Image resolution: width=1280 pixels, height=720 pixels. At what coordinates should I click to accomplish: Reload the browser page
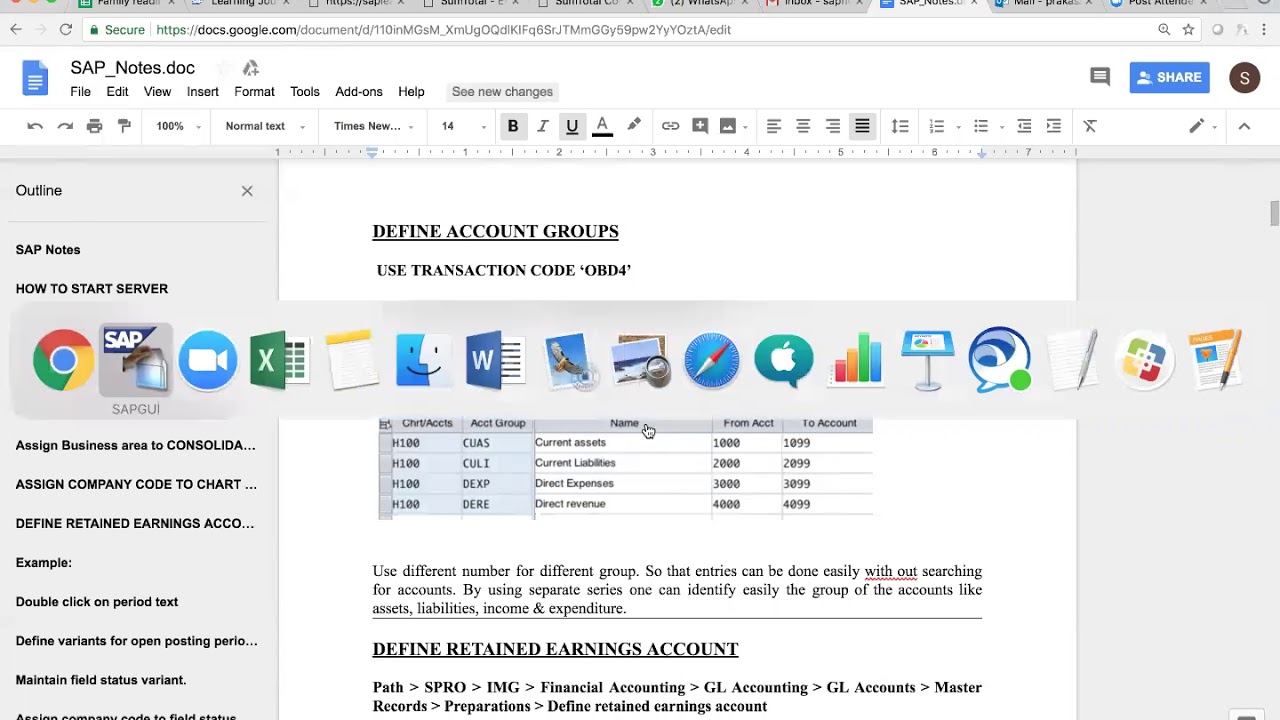[65, 30]
